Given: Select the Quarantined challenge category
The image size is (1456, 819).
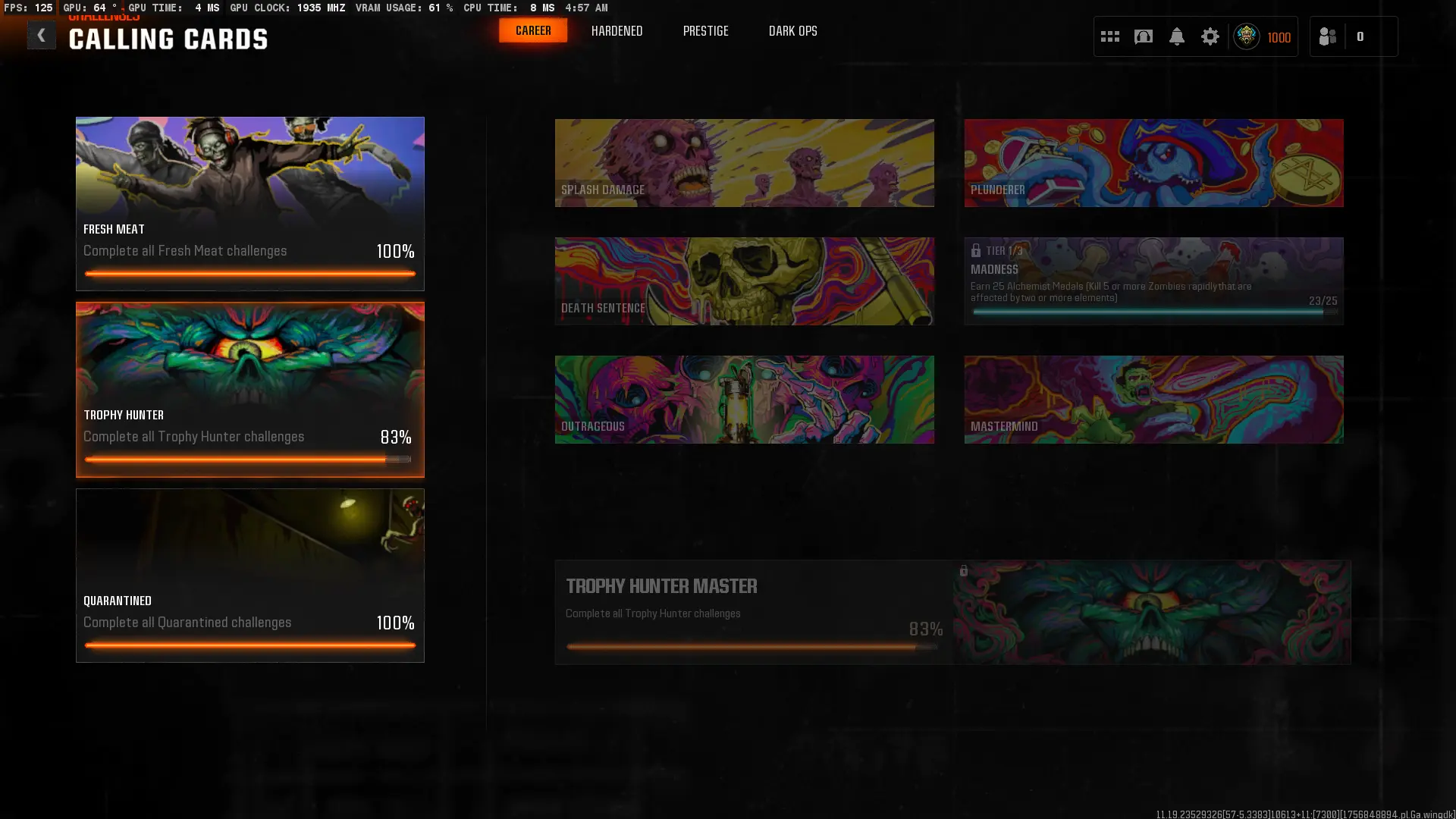Looking at the screenshot, I should pyautogui.click(x=249, y=575).
